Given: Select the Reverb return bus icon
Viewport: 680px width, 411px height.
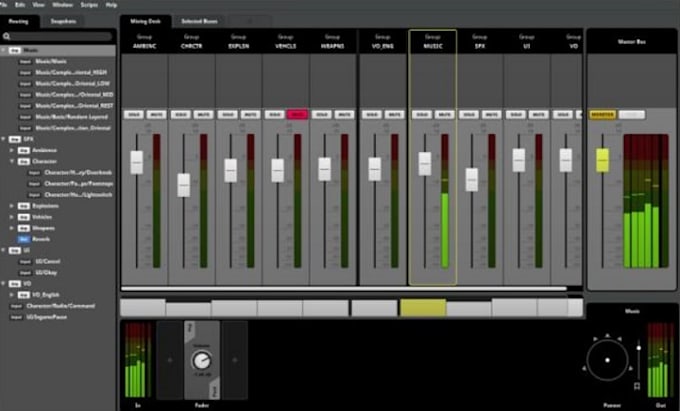Looking at the screenshot, I should pyautogui.click(x=23, y=239).
